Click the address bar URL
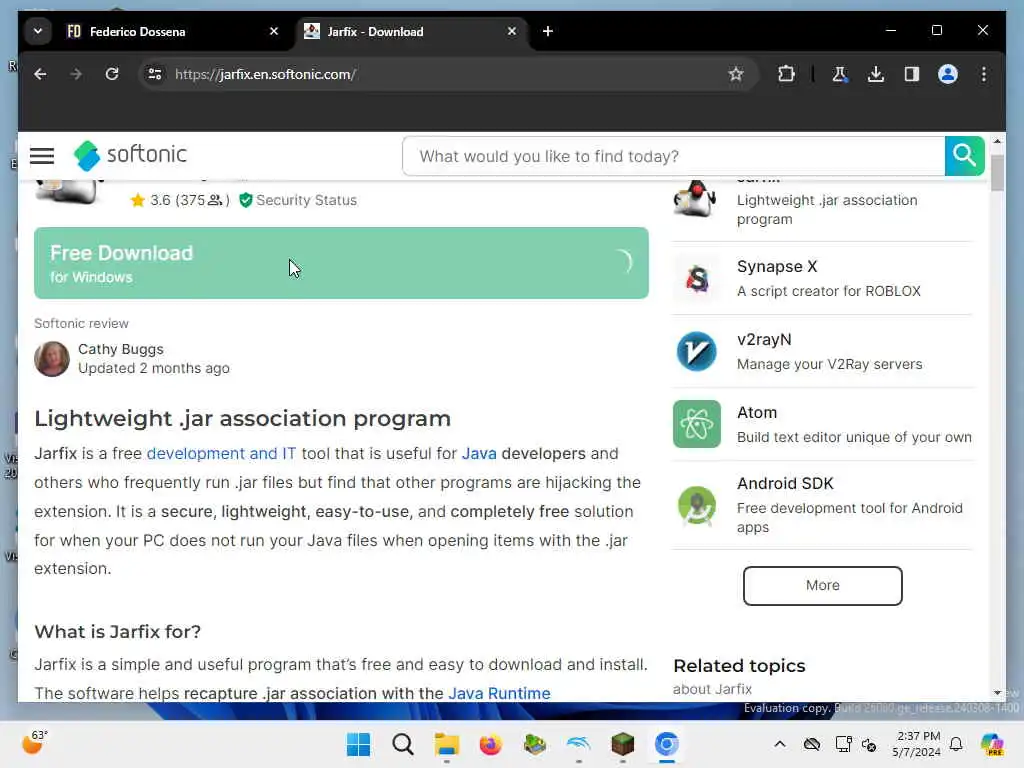 click(x=265, y=74)
